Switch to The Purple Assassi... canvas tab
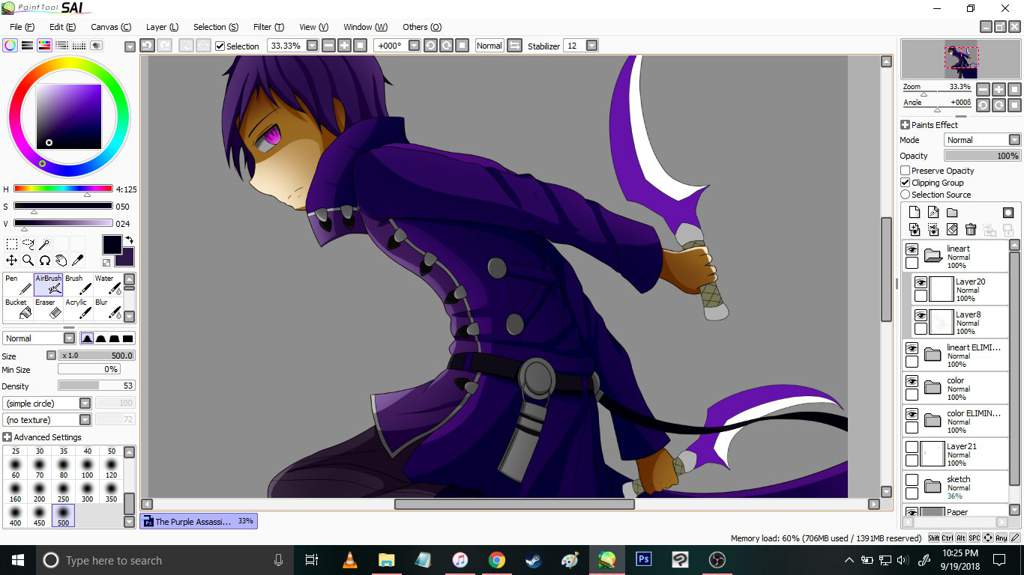The height and width of the screenshot is (575, 1024). (x=199, y=521)
